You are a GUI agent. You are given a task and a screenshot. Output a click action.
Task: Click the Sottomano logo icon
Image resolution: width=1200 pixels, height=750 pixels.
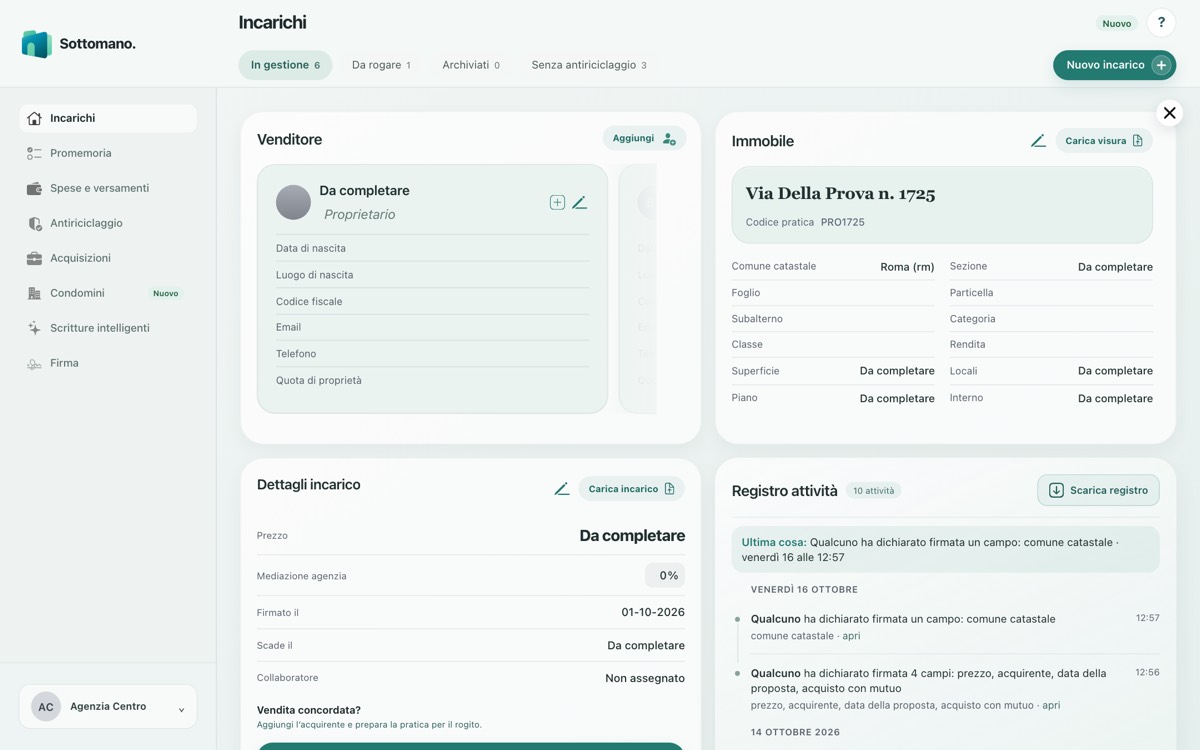(x=36, y=44)
